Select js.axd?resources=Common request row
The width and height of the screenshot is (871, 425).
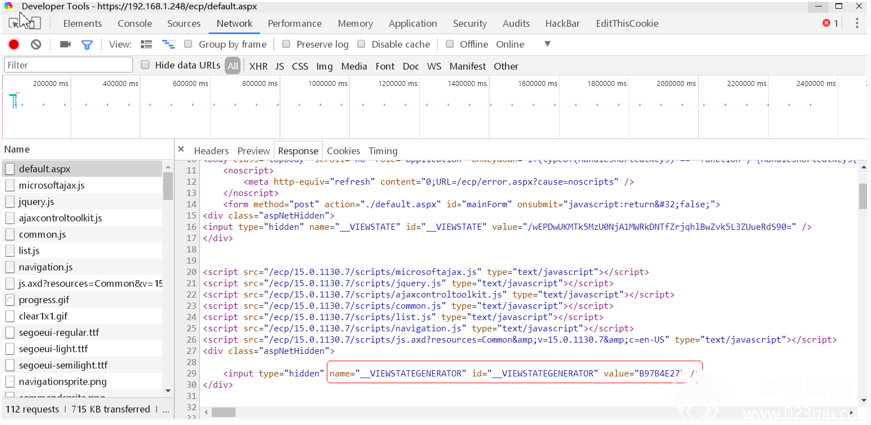pos(82,283)
